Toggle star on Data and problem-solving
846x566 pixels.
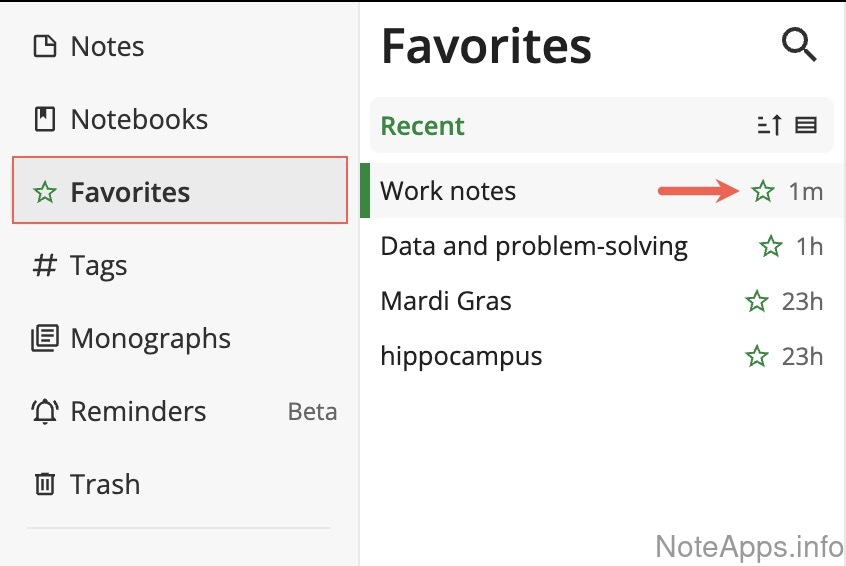[771, 246]
